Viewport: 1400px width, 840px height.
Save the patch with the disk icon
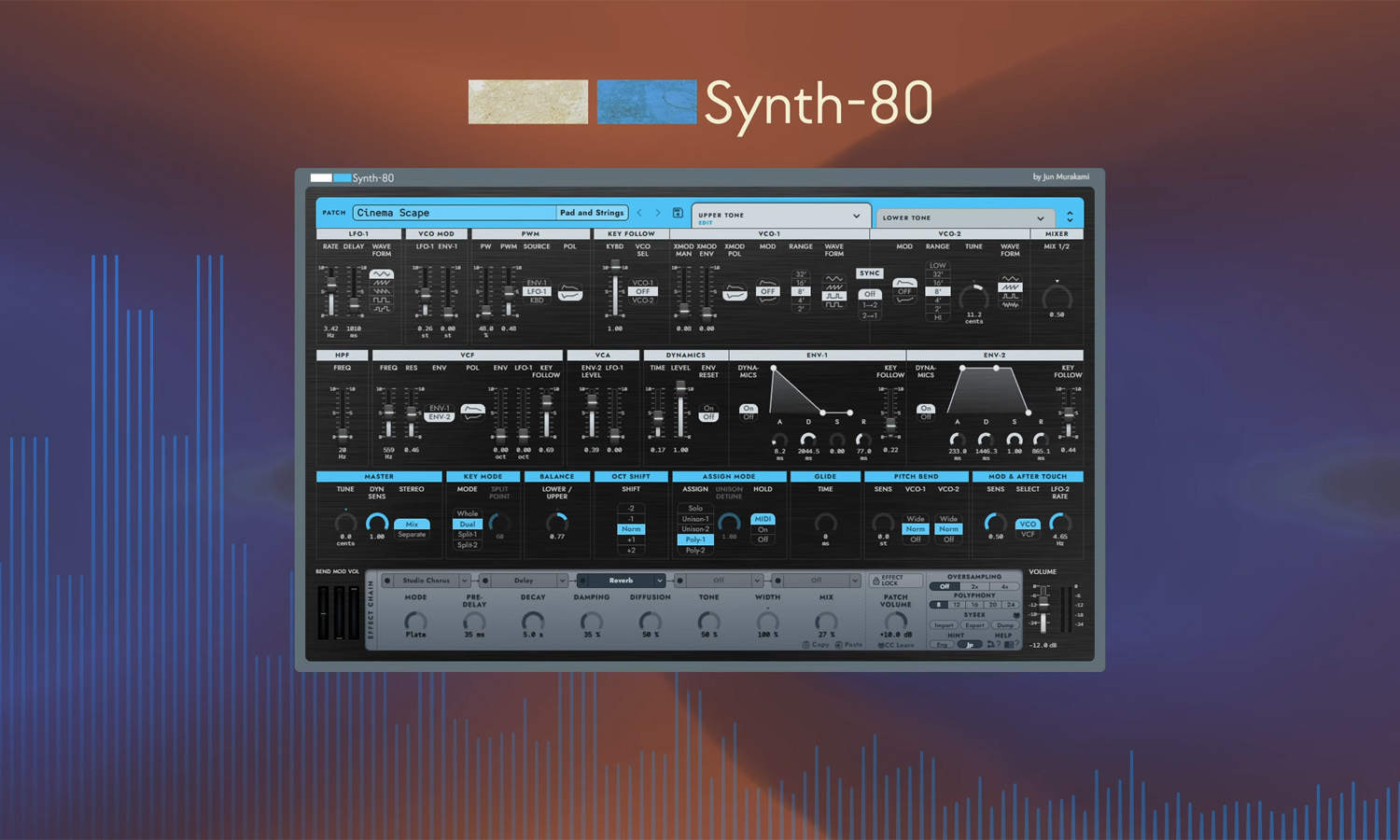(x=678, y=213)
